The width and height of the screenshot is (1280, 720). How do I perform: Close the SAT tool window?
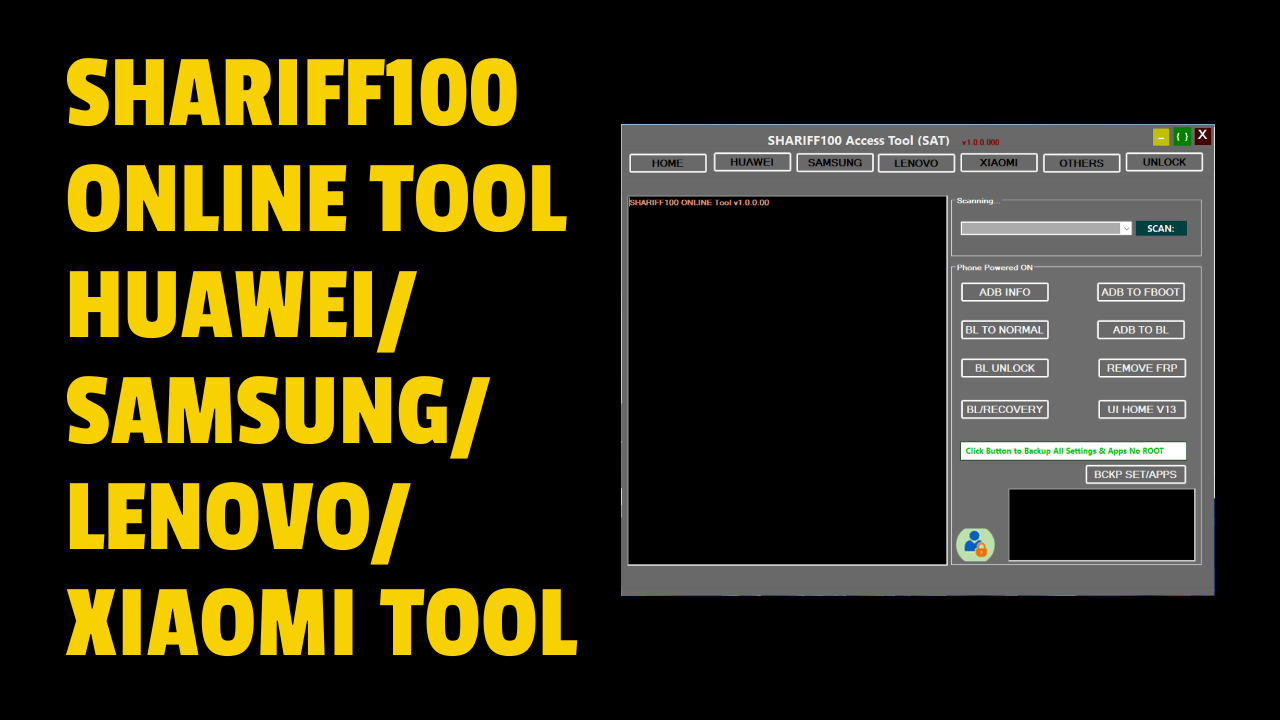click(1203, 136)
